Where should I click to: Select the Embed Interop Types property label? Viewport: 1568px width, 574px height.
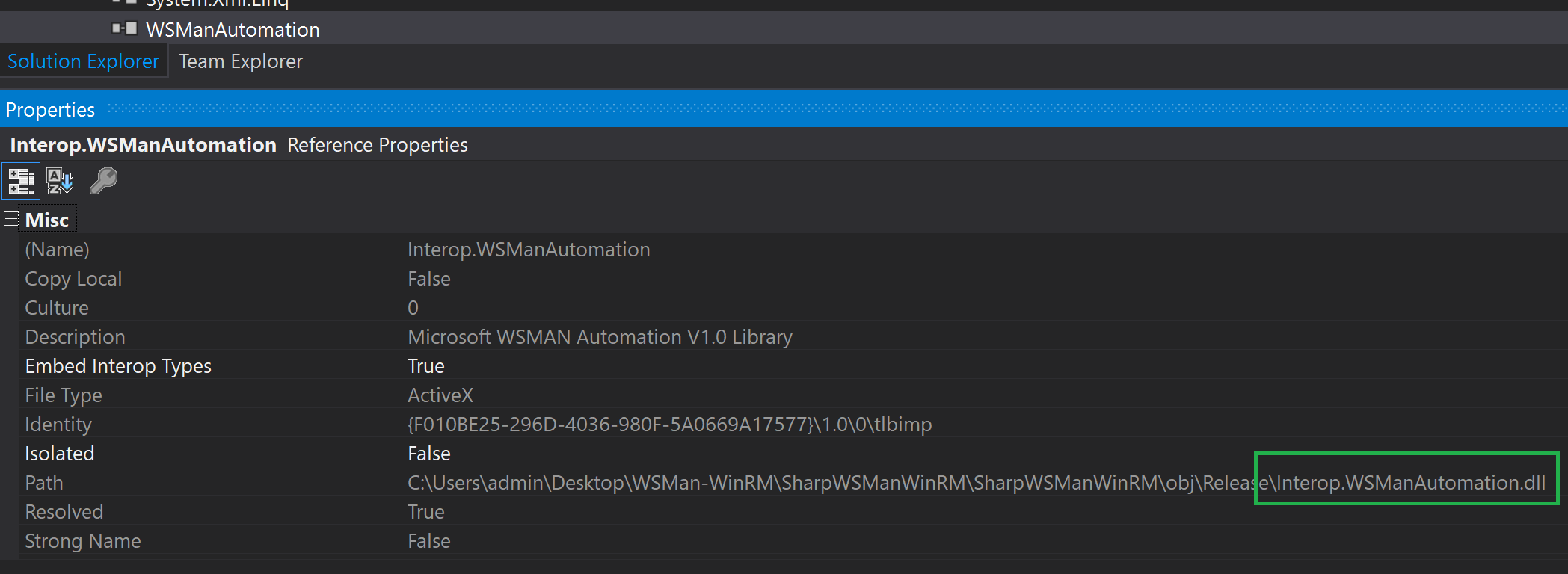tap(118, 366)
